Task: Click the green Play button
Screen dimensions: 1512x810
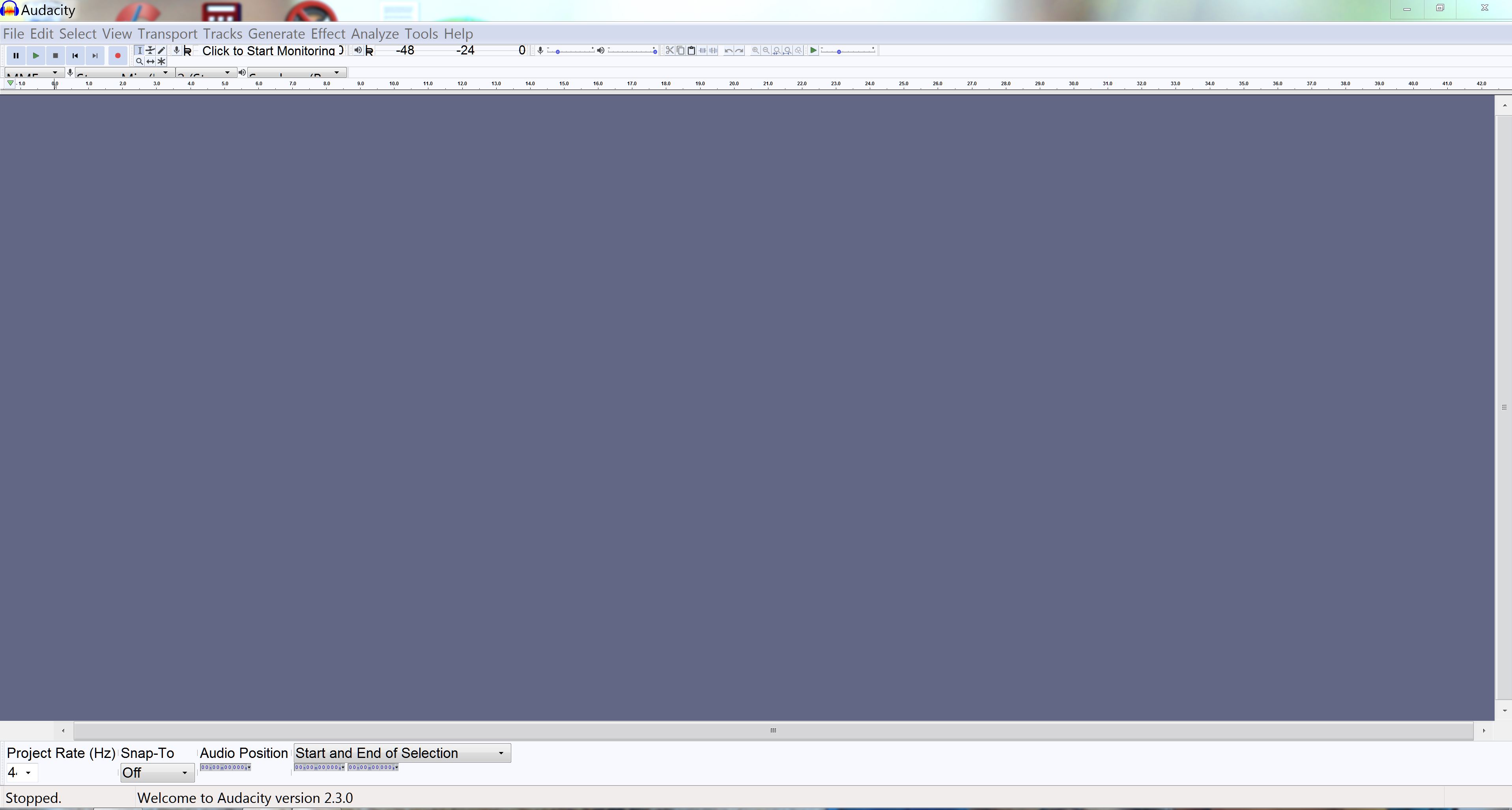Action: pos(36,56)
